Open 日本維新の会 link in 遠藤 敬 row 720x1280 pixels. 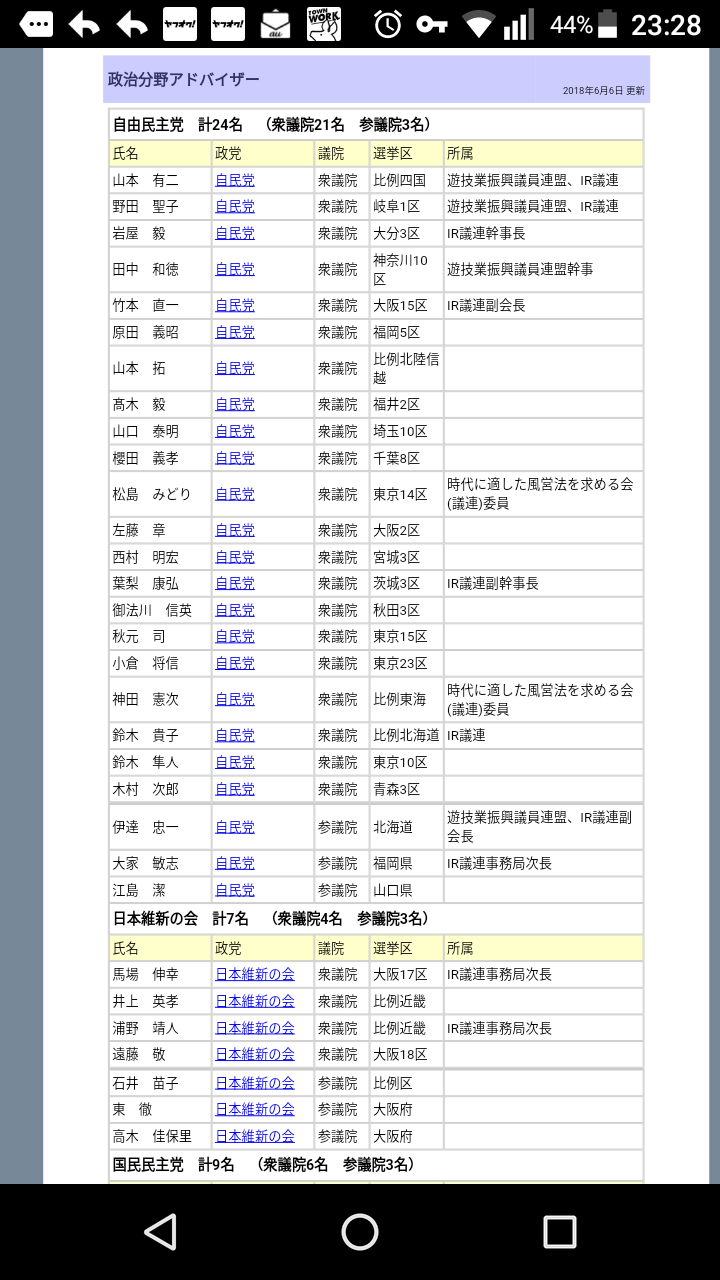255,1054
